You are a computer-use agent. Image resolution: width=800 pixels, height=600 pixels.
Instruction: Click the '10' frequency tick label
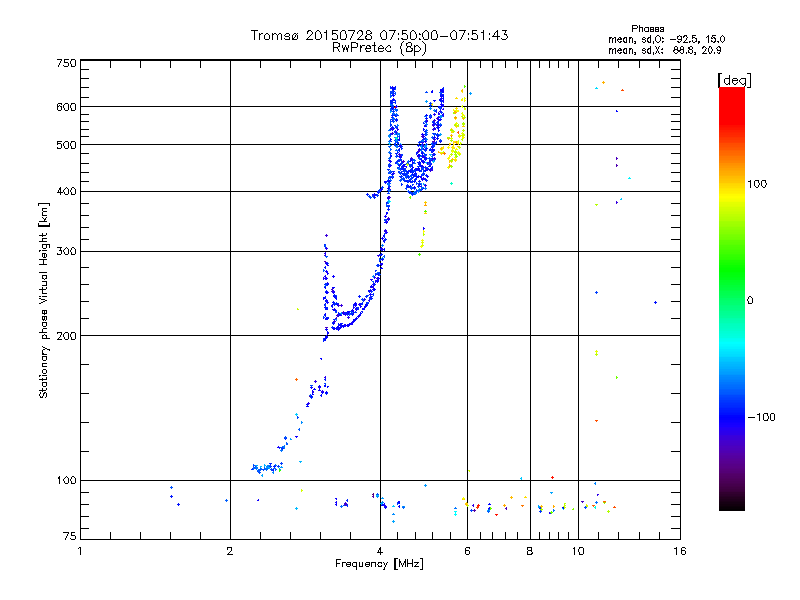point(578,551)
